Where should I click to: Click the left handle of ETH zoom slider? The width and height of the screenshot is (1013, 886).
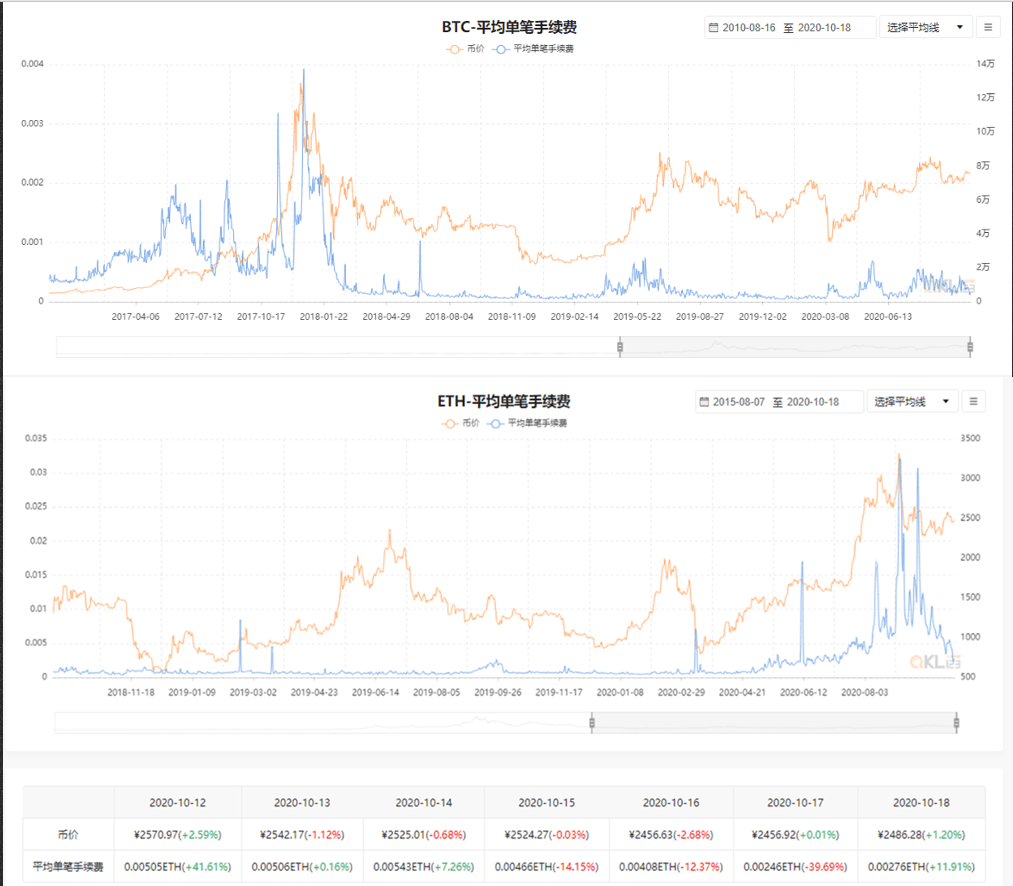(x=592, y=722)
